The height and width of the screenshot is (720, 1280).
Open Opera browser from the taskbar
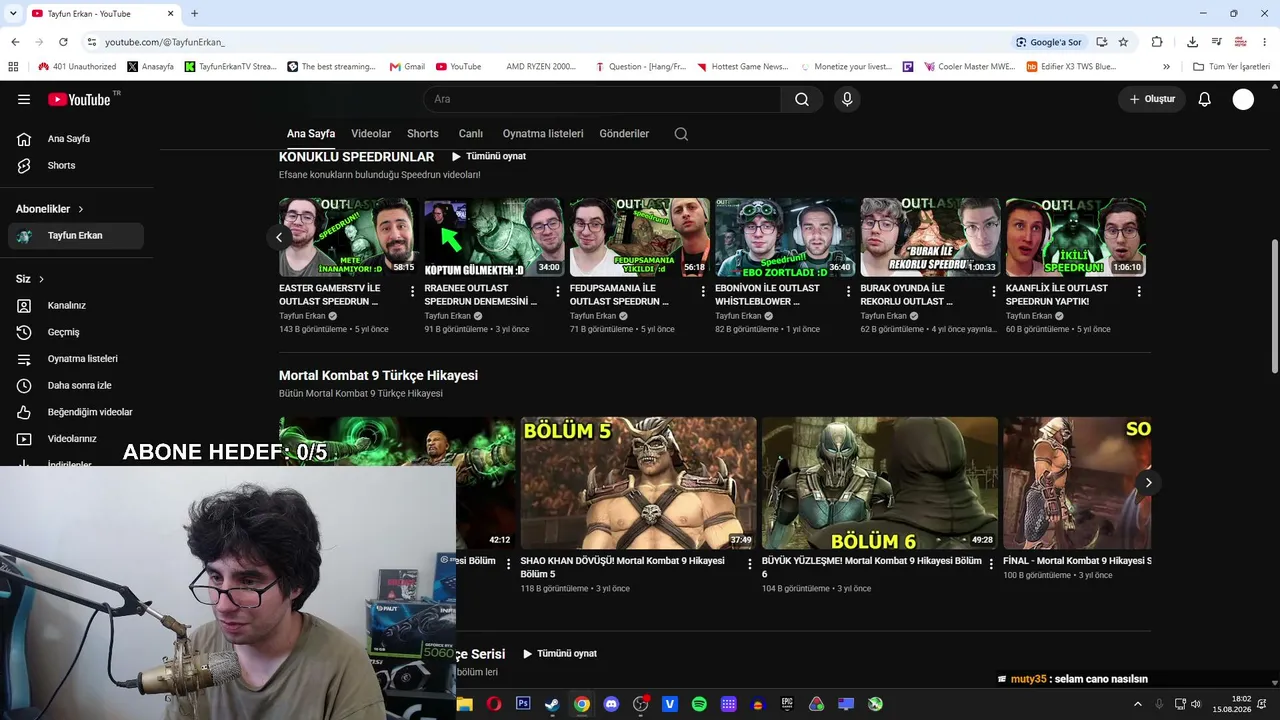pyautogui.click(x=493, y=704)
